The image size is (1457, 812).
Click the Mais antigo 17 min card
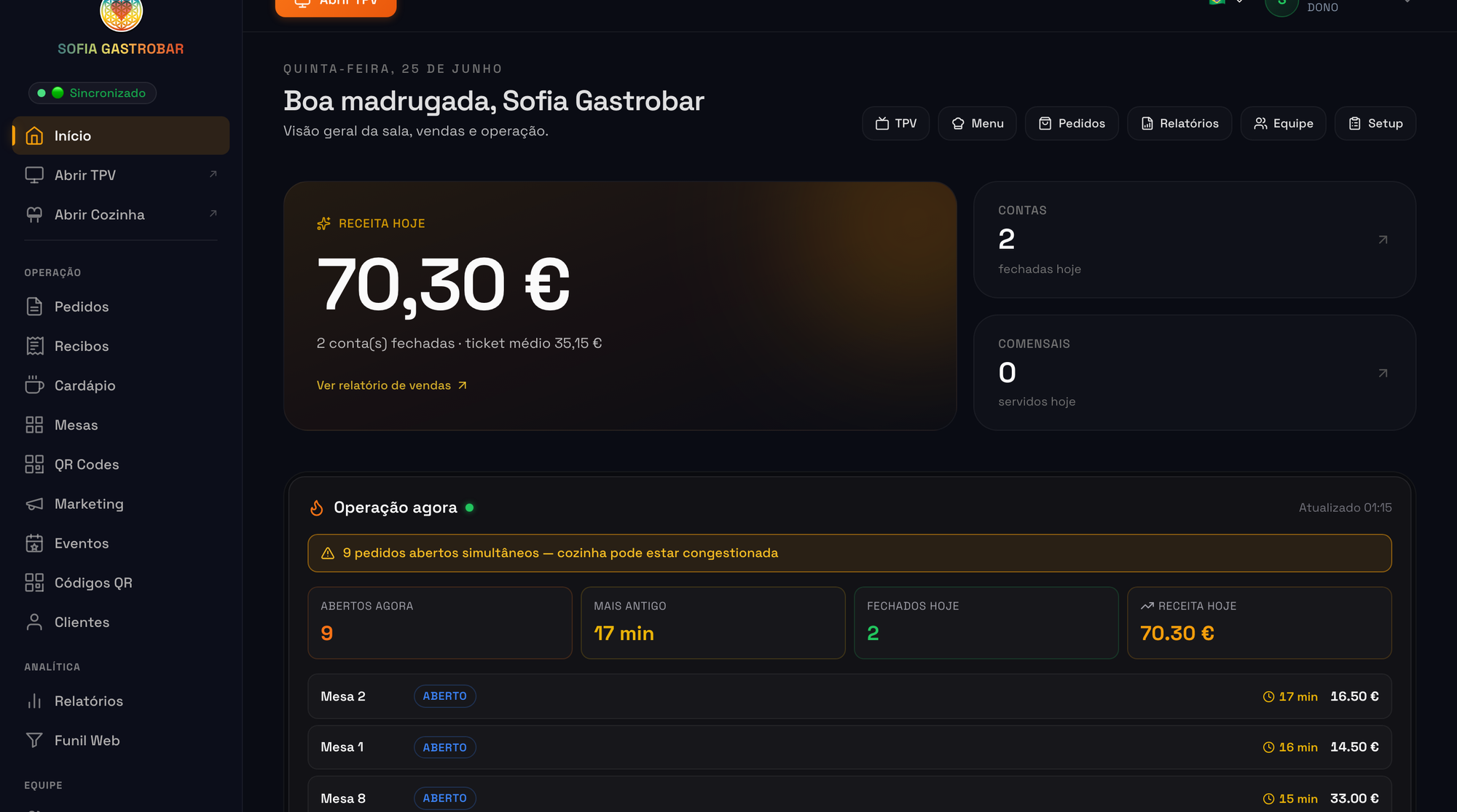[x=713, y=623]
